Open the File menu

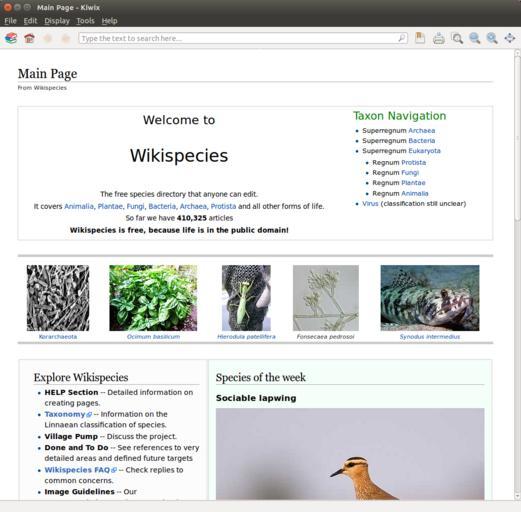coord(10,21)
